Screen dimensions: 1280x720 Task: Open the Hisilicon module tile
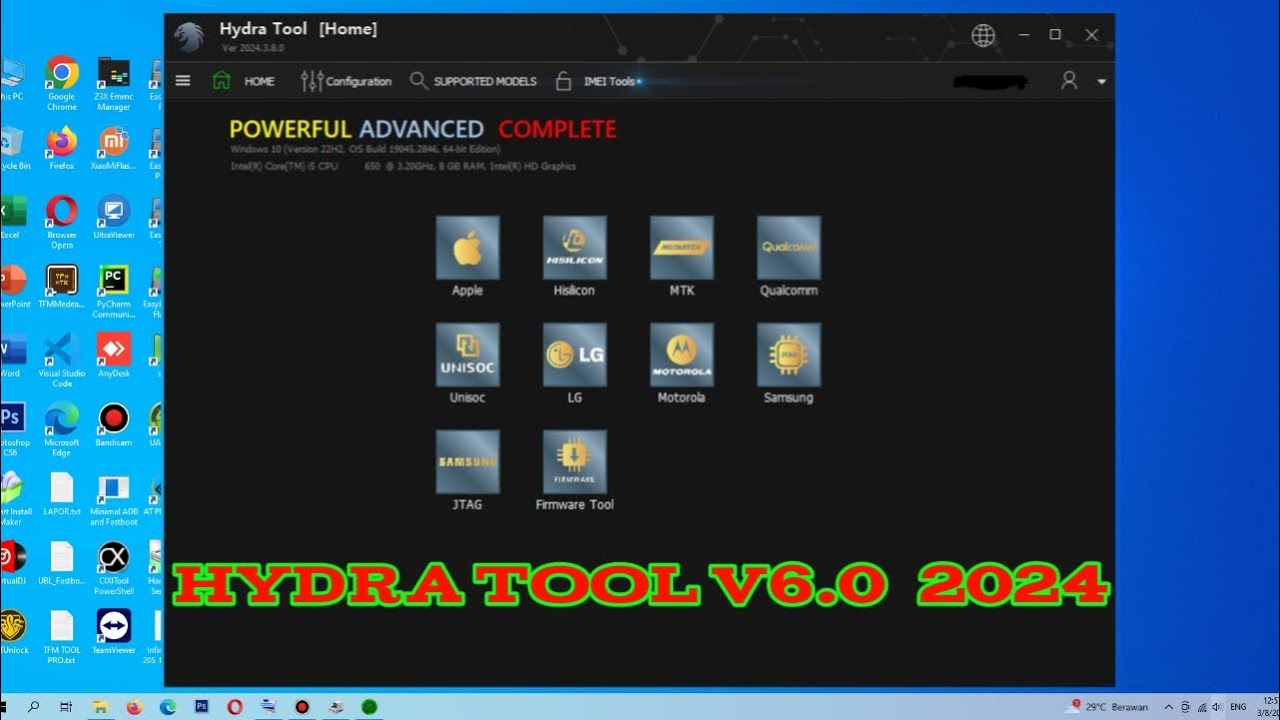pos(574,248)
